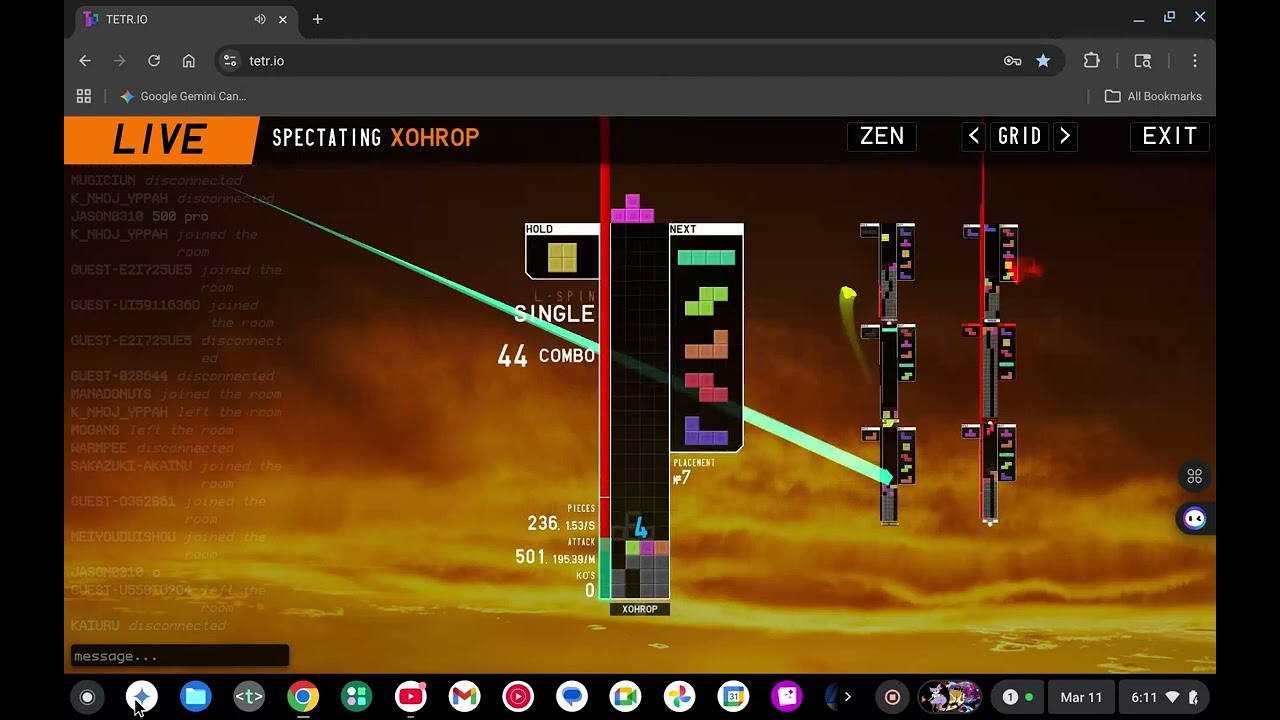
Task: Reload the tetr.io page
Action: (x=154, y=61)
